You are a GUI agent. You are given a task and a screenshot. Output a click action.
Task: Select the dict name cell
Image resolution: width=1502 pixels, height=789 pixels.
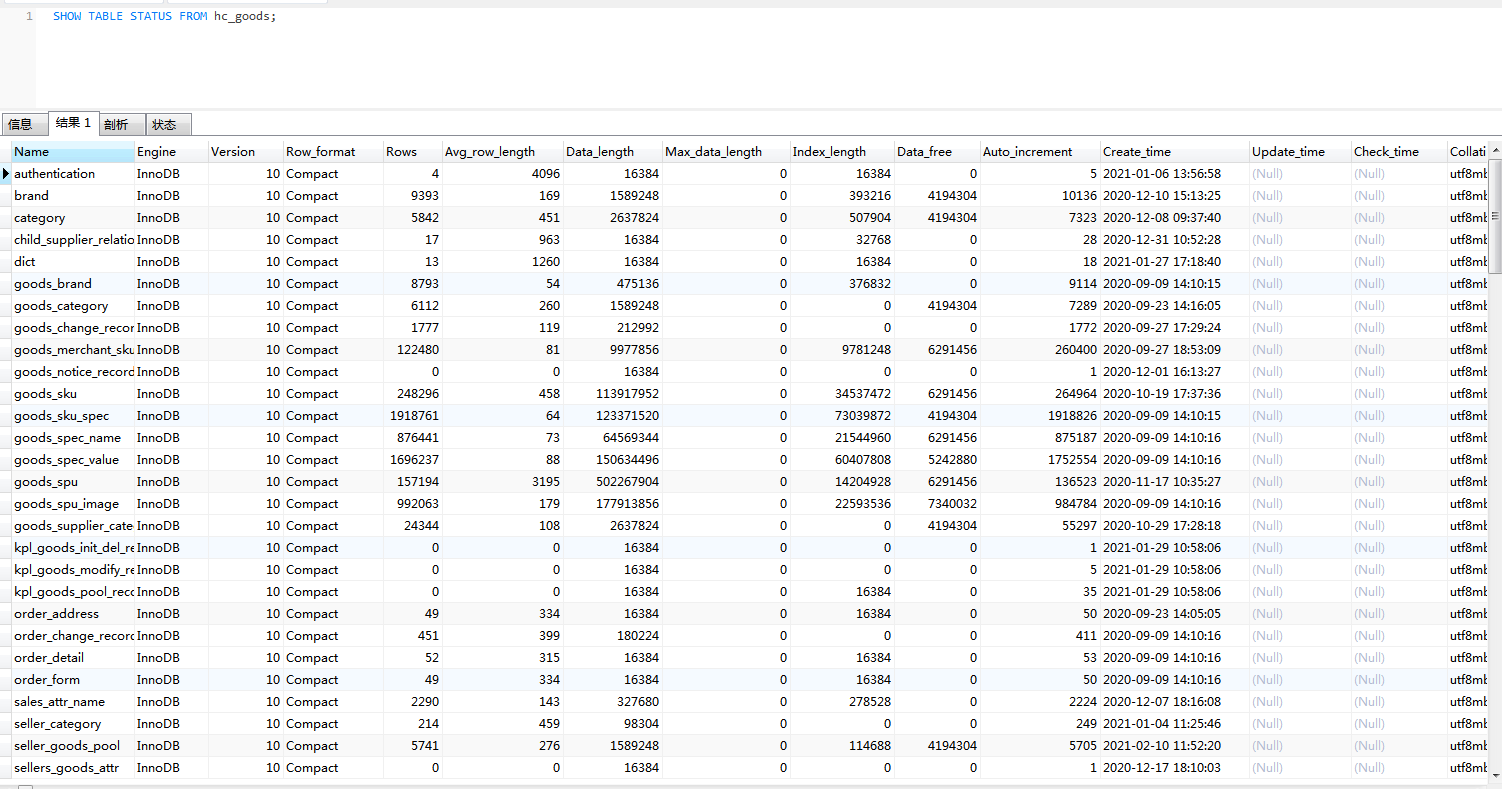pos(73,262)
